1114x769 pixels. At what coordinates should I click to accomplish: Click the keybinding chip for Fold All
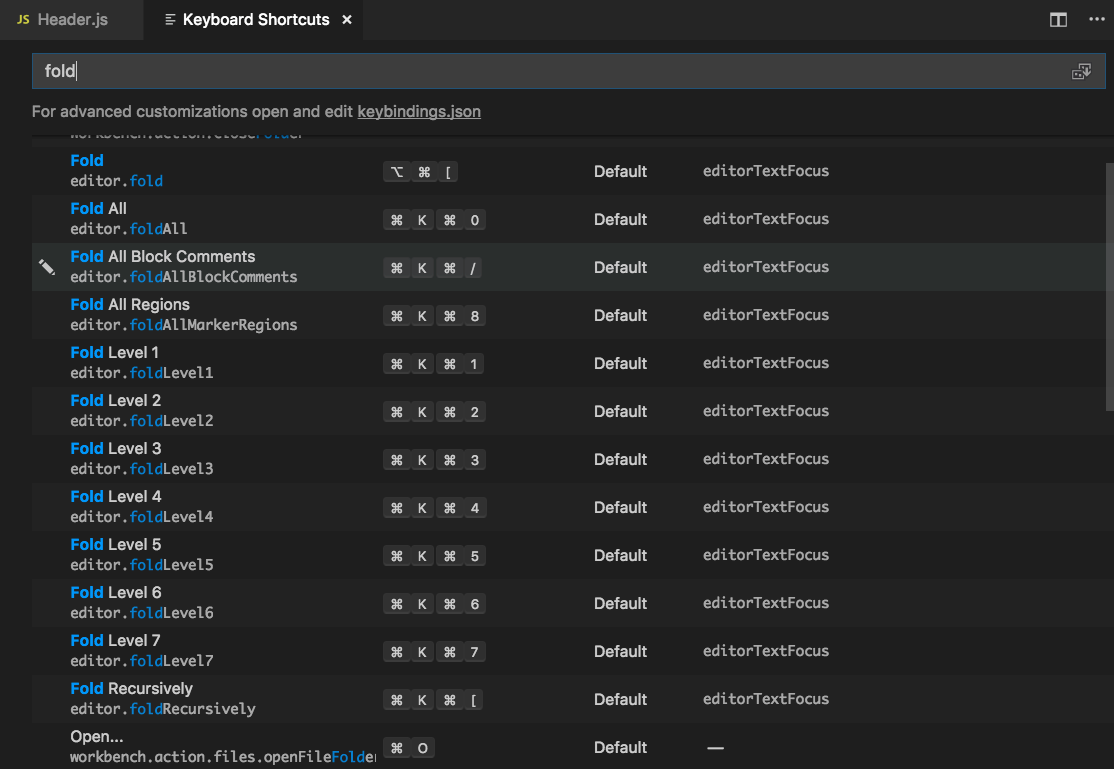pos(434,219)
